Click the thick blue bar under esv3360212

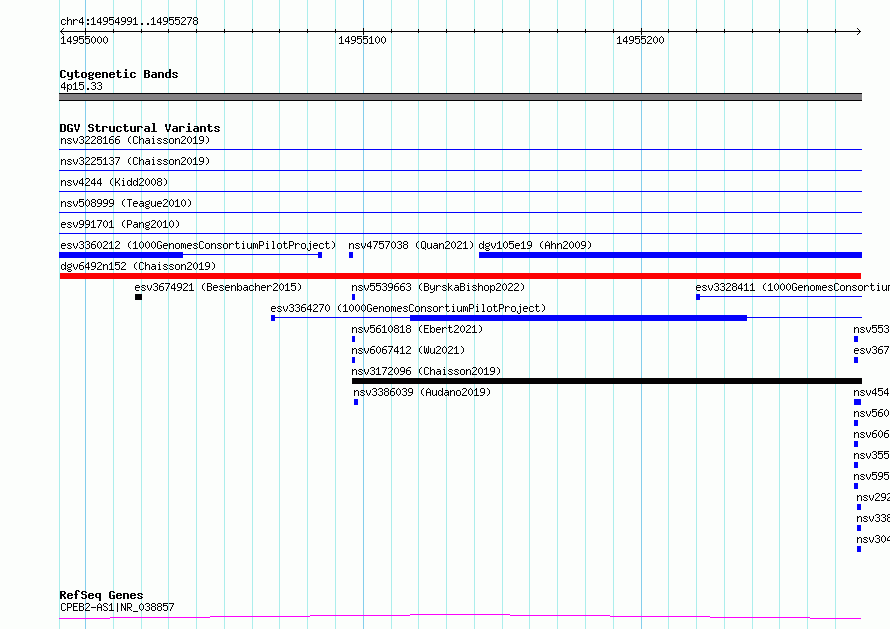[x=121, y=255]
